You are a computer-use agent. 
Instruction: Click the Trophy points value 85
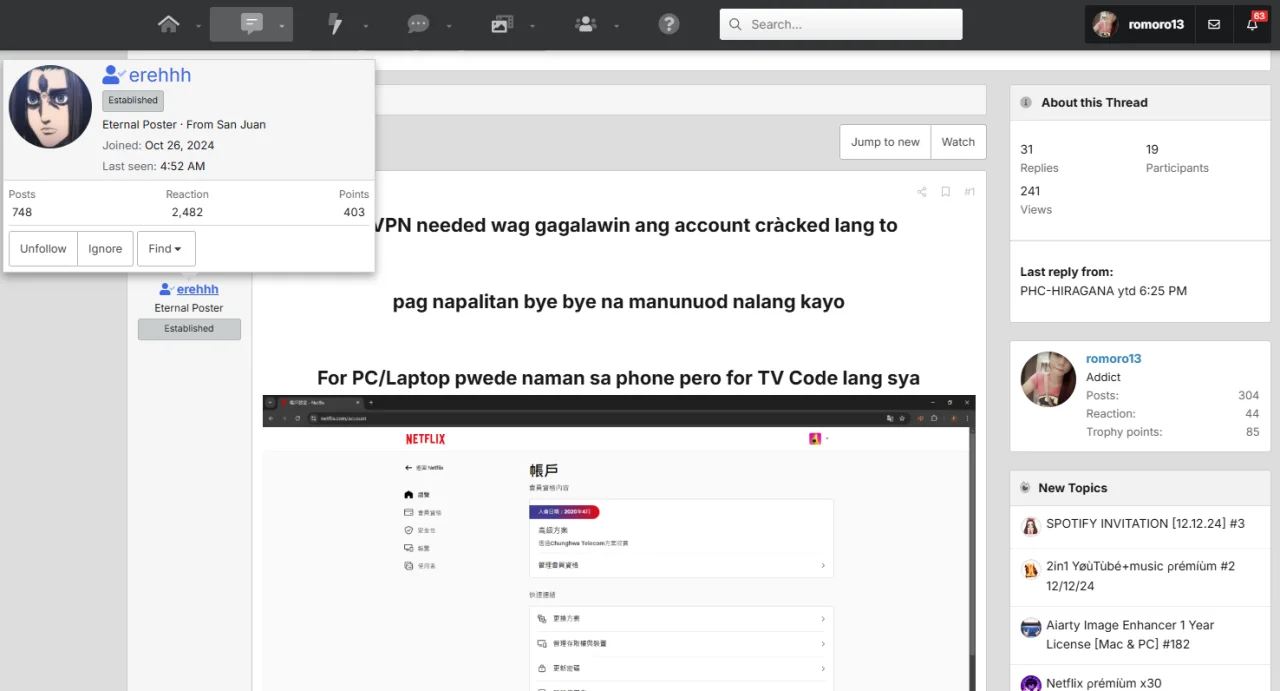click(x=1252, y=432)
